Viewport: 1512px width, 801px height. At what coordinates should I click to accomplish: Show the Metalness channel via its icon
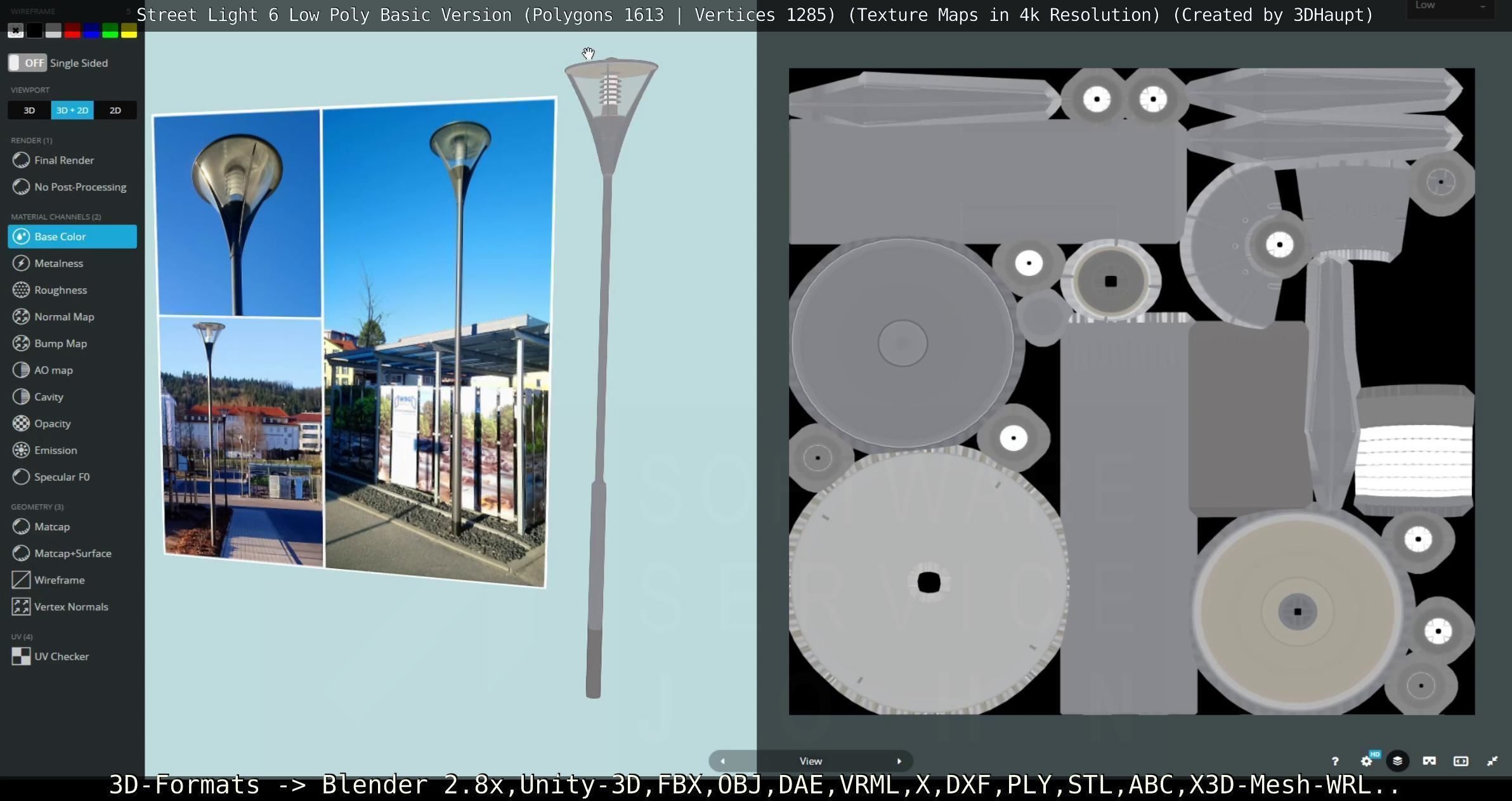pos(21,263)
